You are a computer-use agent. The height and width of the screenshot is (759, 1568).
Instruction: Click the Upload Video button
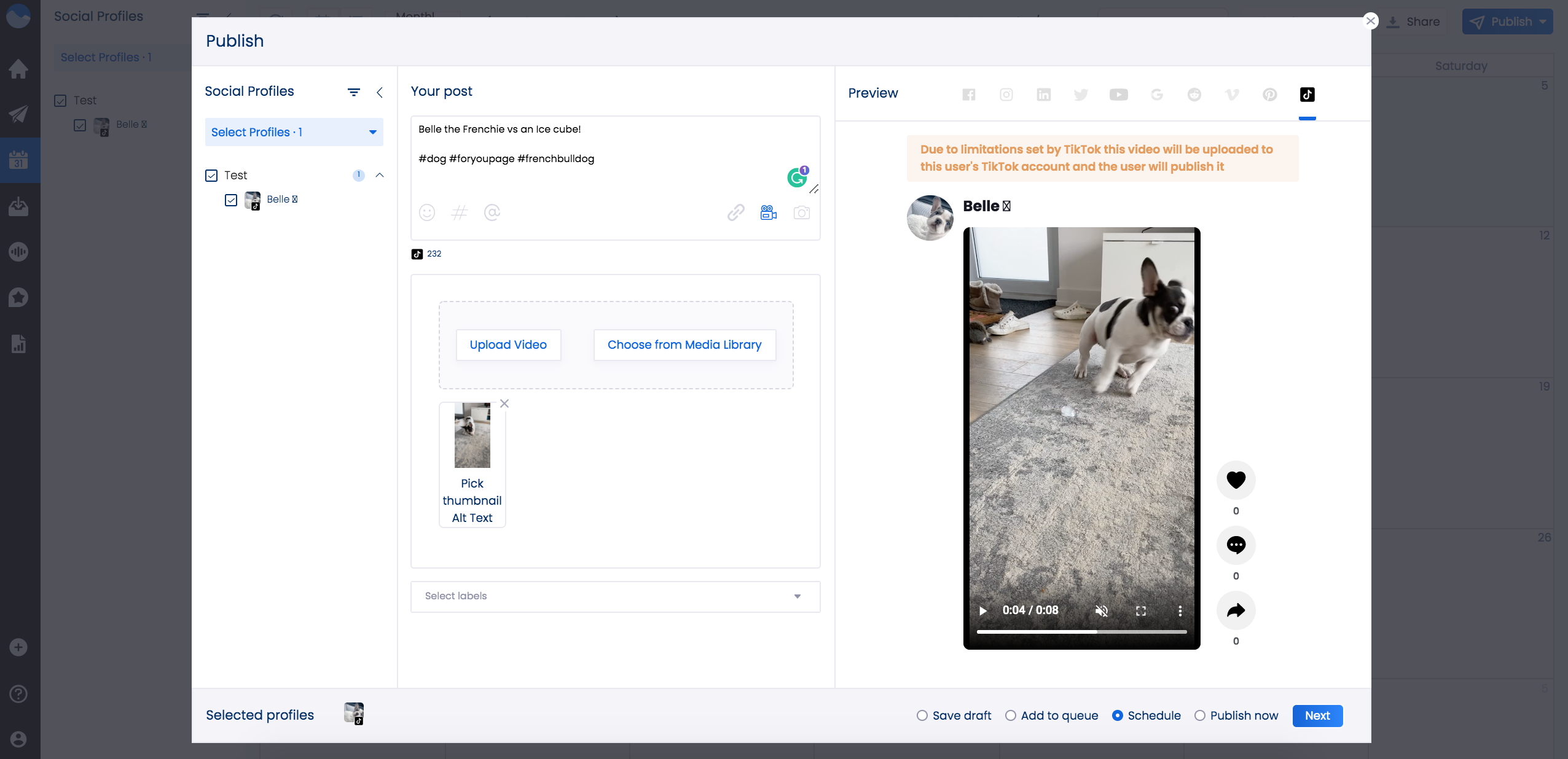coord(508,345)
